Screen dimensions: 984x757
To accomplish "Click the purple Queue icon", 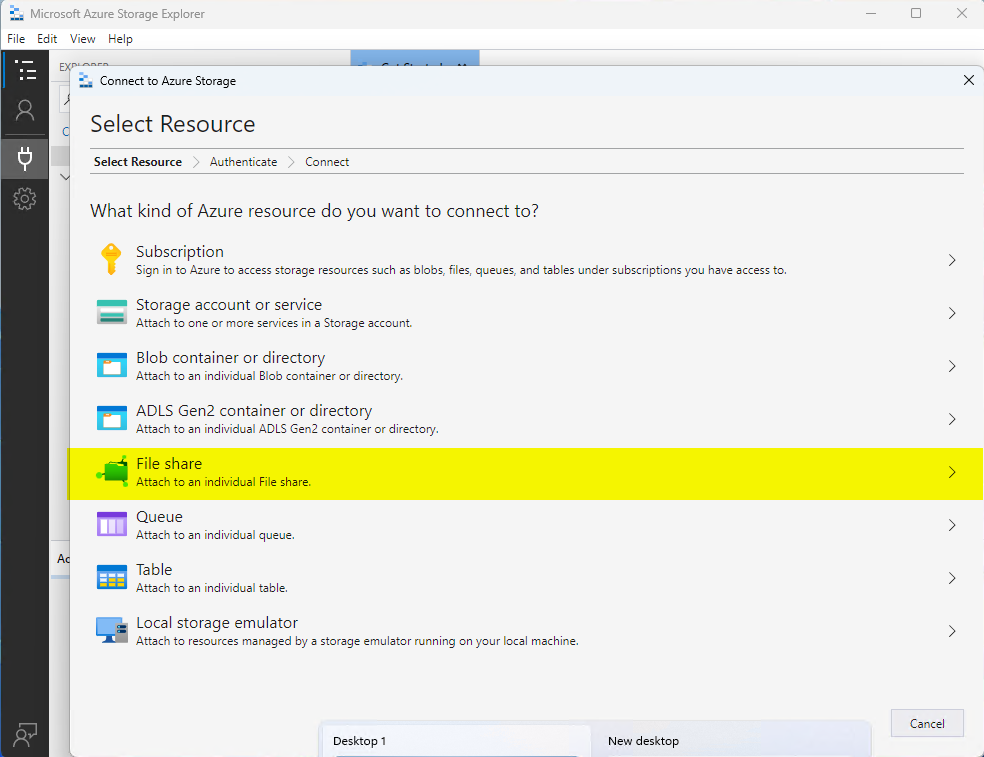I will tap(111, 524).
